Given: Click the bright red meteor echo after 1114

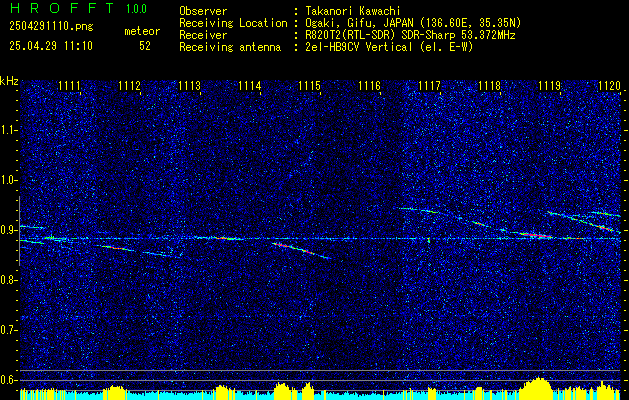Looking at the screenshot, I should (301, 250).
